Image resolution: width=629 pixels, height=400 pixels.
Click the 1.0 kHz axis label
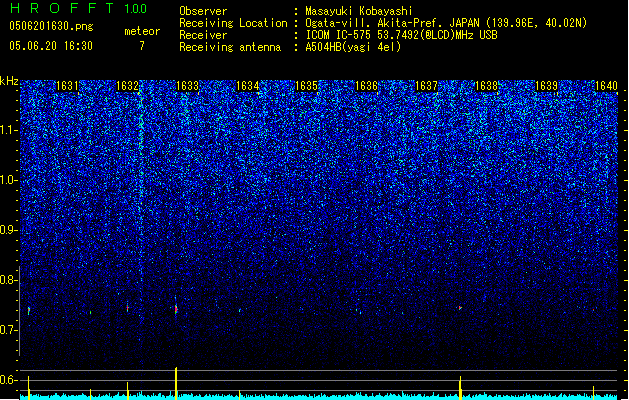pos(8,180)
